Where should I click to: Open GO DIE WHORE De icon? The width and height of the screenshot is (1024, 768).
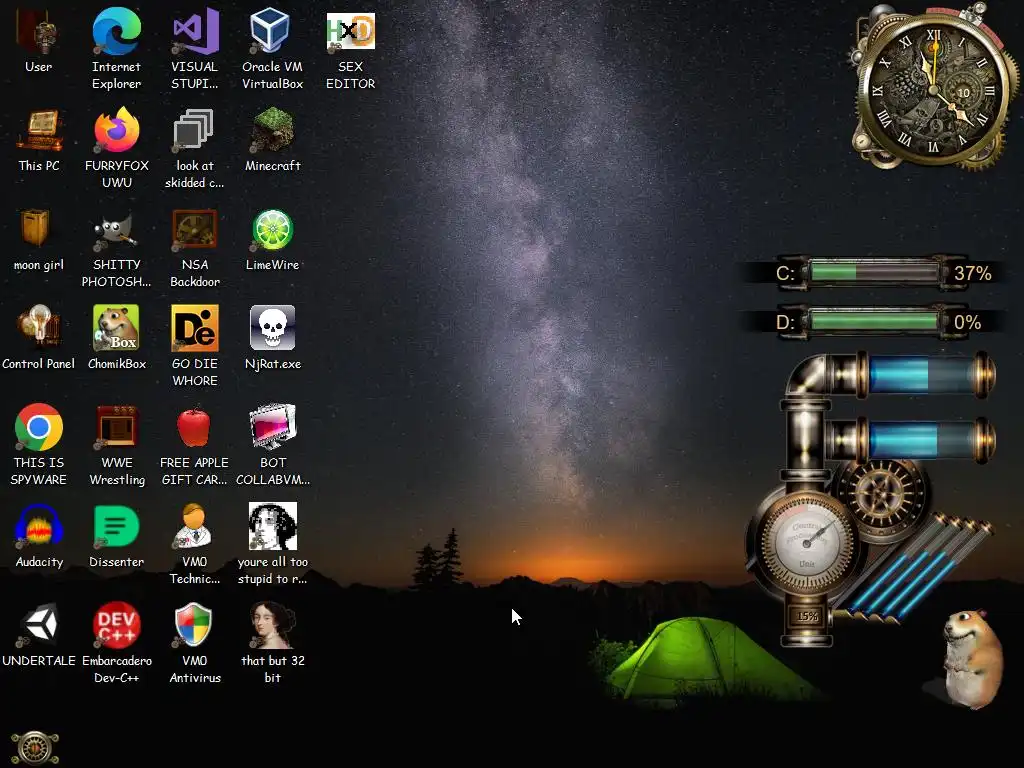point(195,328)
